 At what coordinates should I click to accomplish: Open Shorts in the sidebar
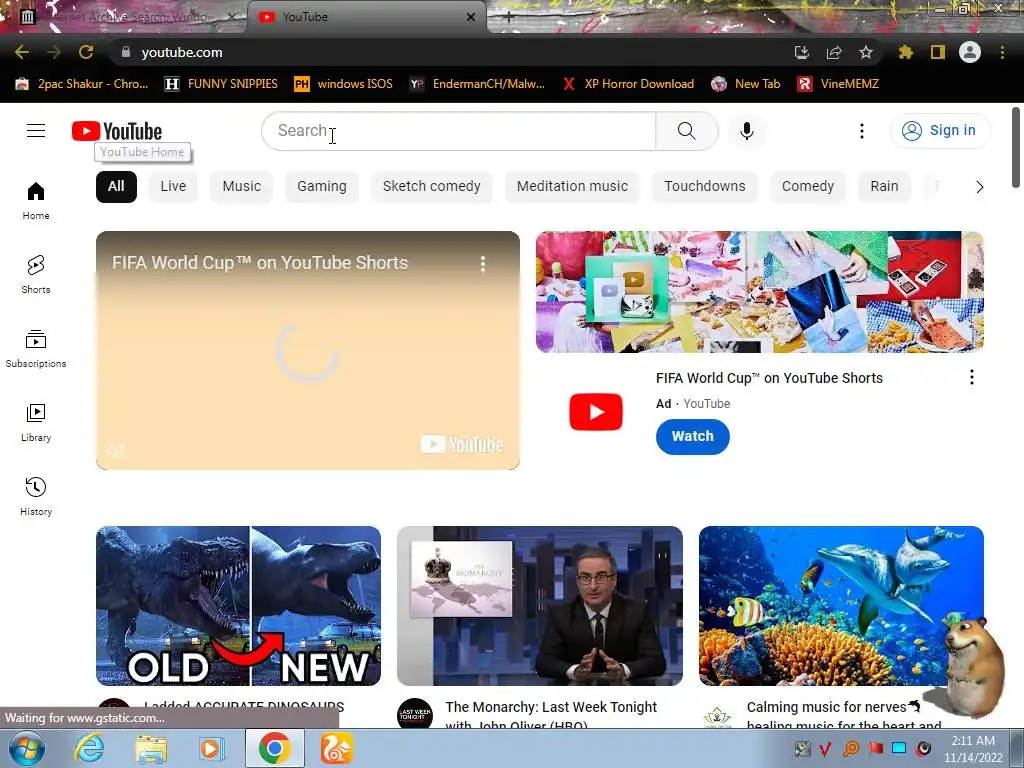[36, 274]
